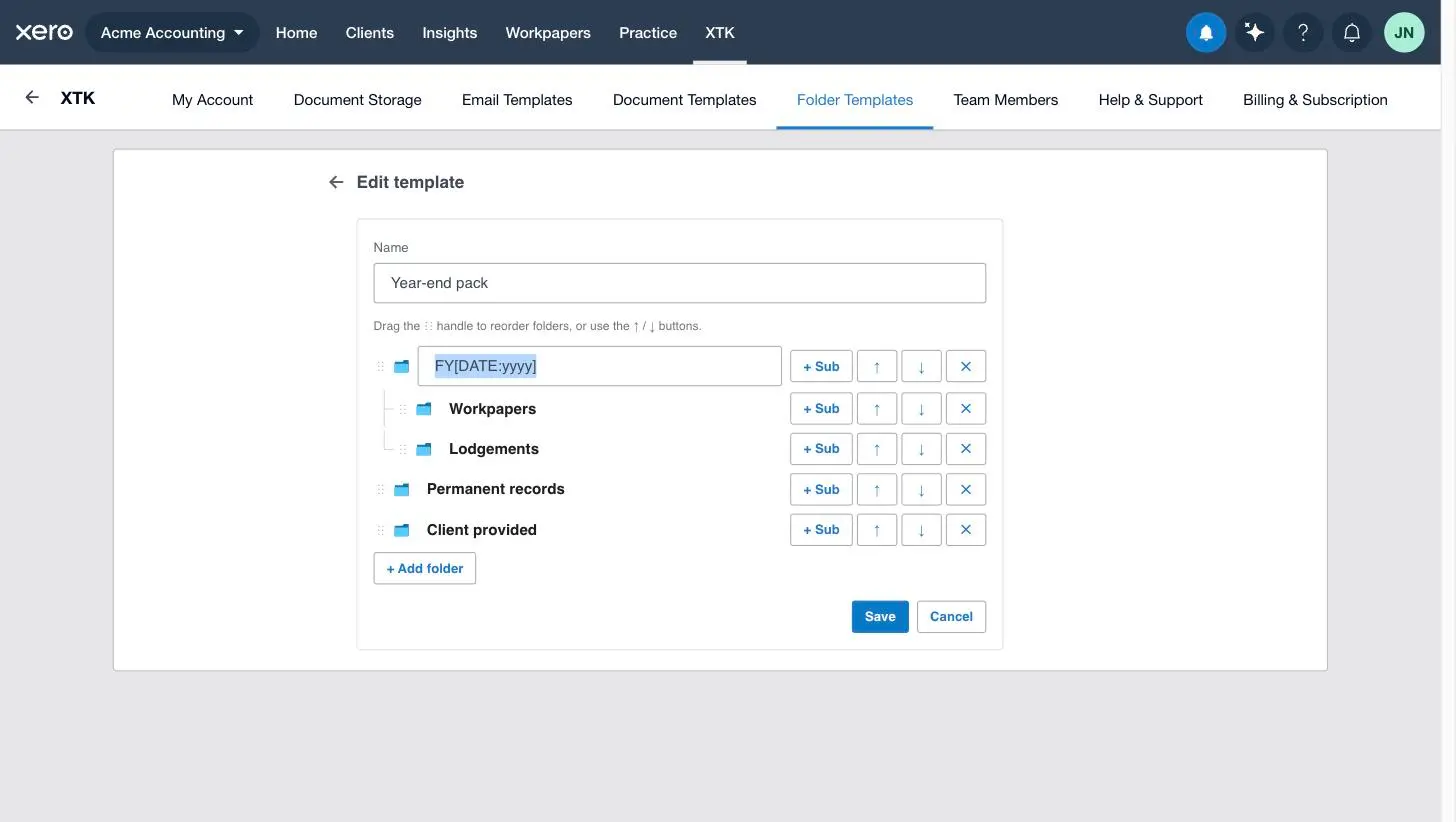The image size is (1456, 822).
Task: Select the Permanent records folder name
Action: point(495,489)
